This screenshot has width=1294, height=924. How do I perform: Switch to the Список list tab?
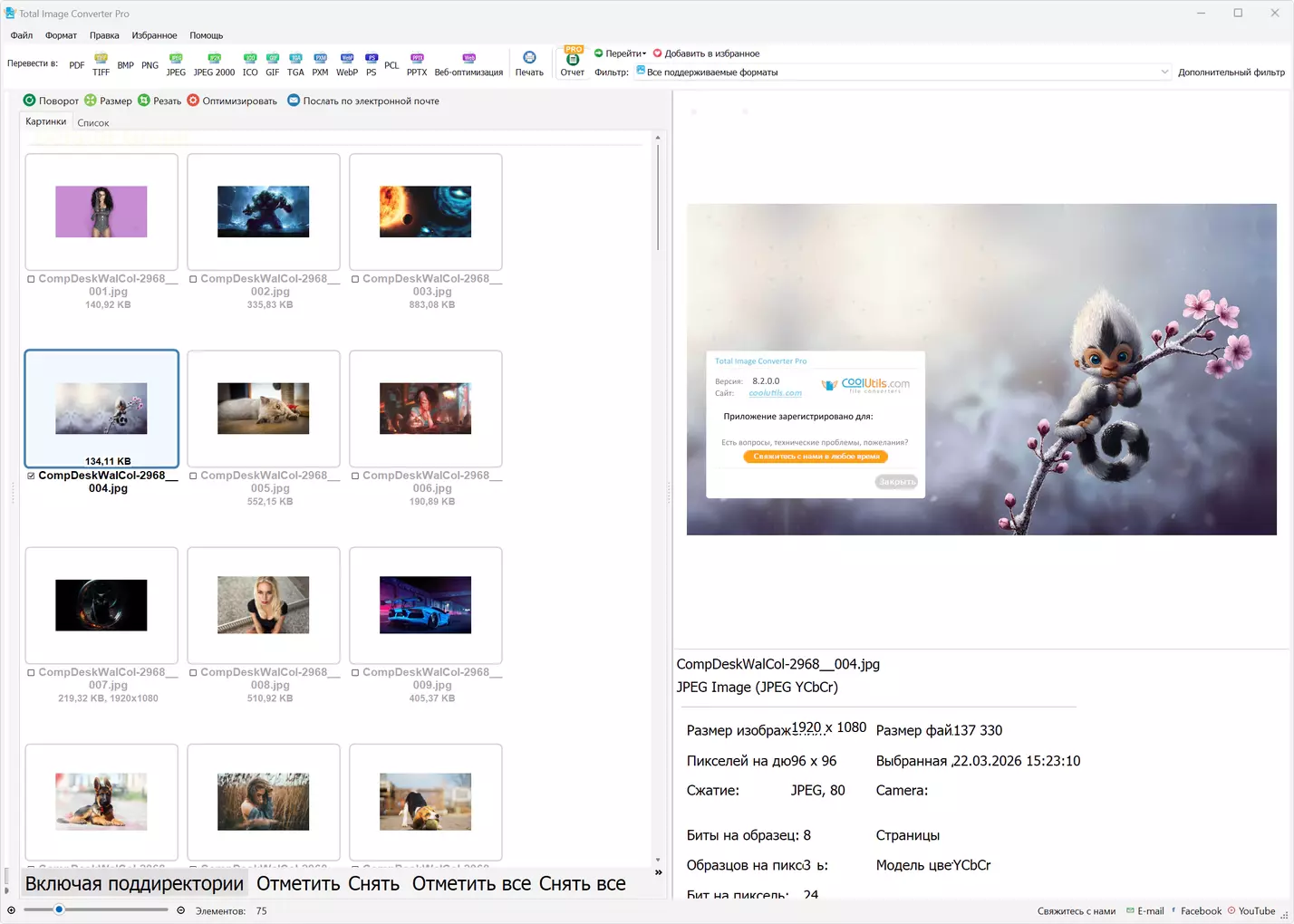point(93,122)
